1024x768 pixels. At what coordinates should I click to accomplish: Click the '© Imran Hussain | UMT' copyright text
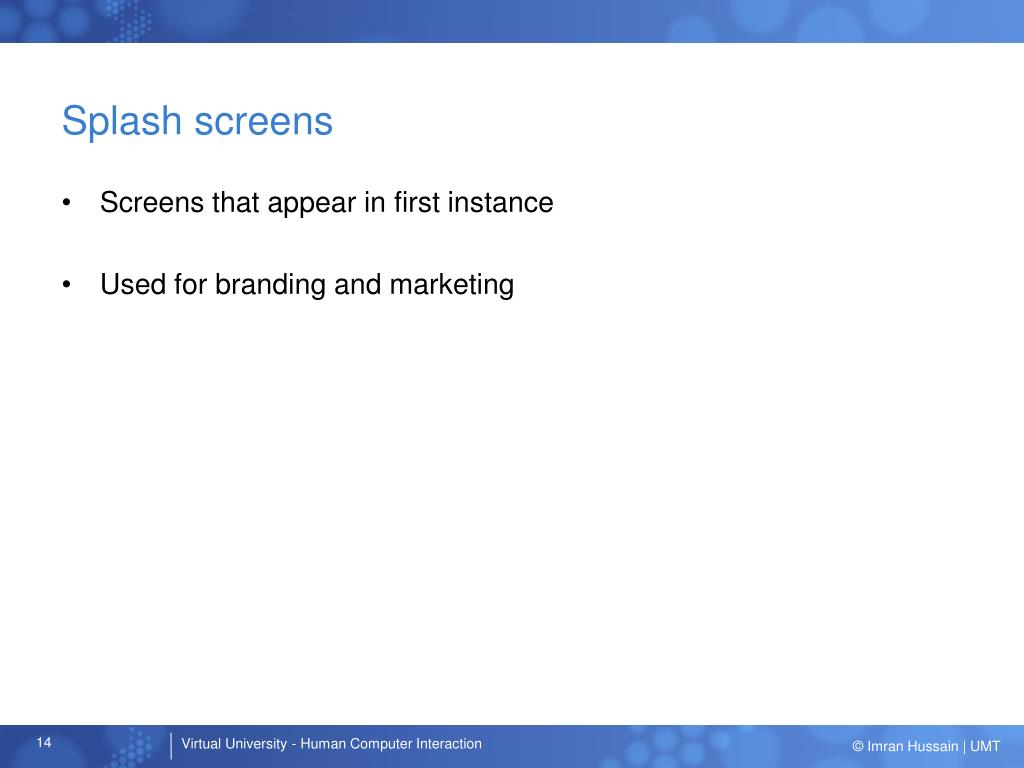point(926,746)
